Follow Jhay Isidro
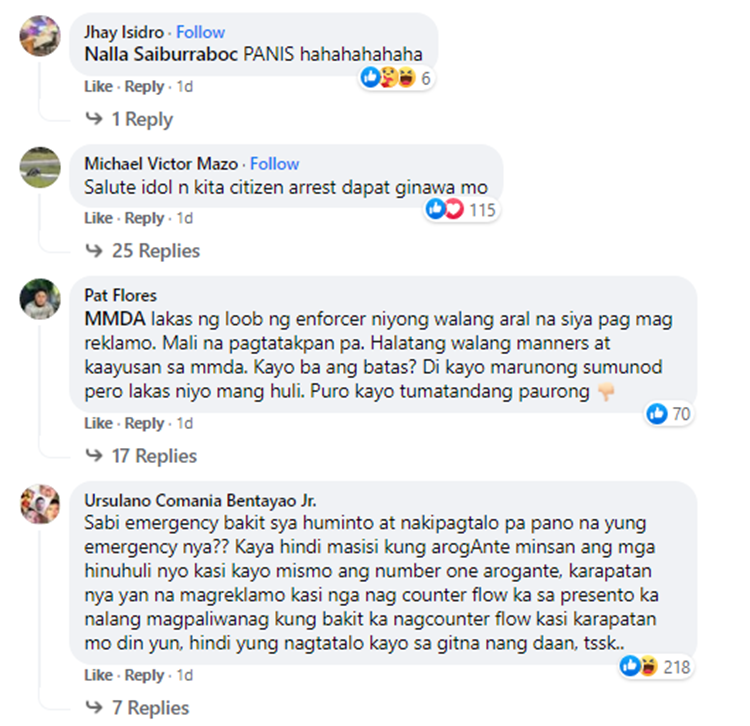The height and width of the screenshot is (726, 750). 200,32
